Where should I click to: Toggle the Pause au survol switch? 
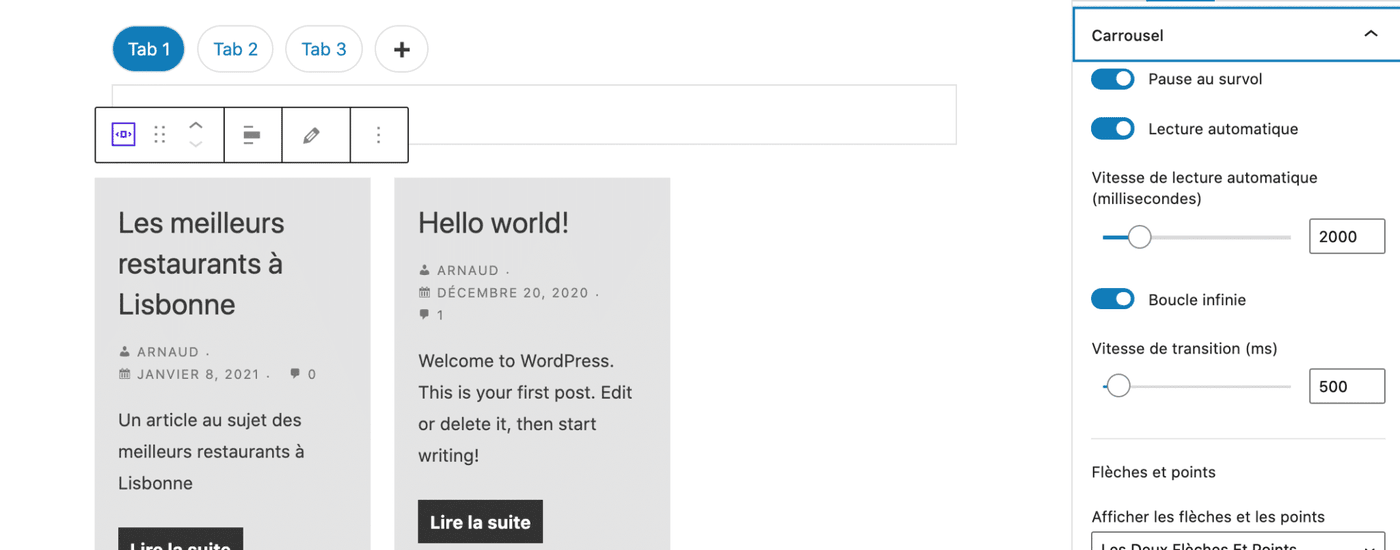pos(1112,79)
